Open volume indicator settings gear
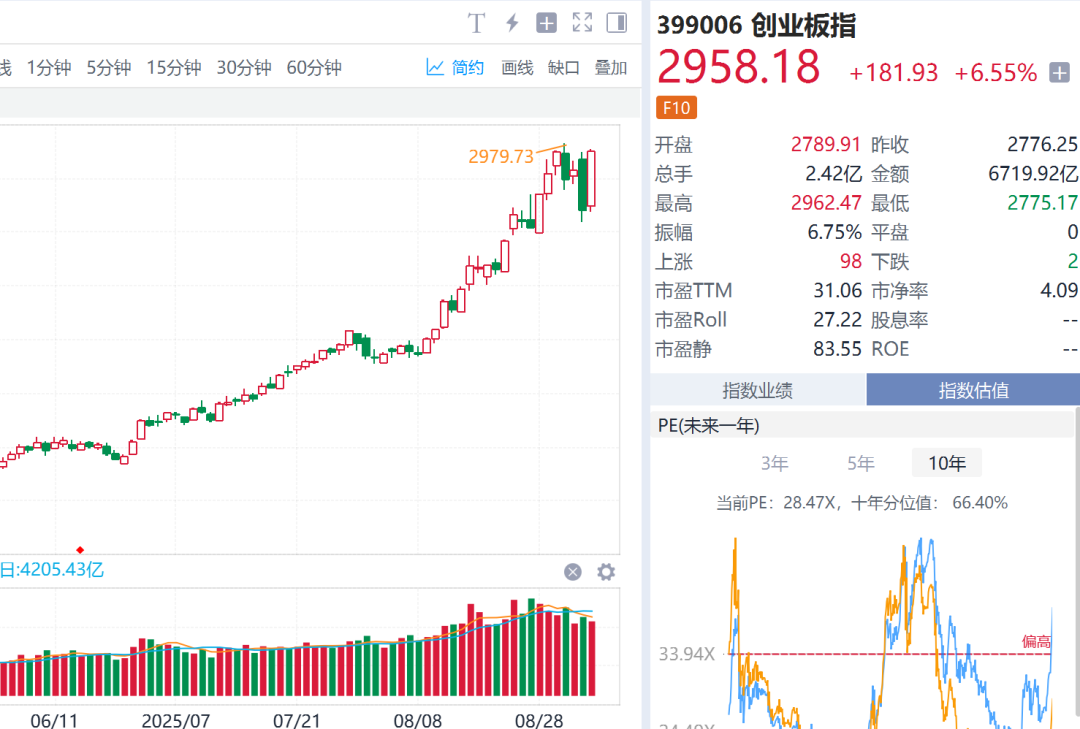 606,572
